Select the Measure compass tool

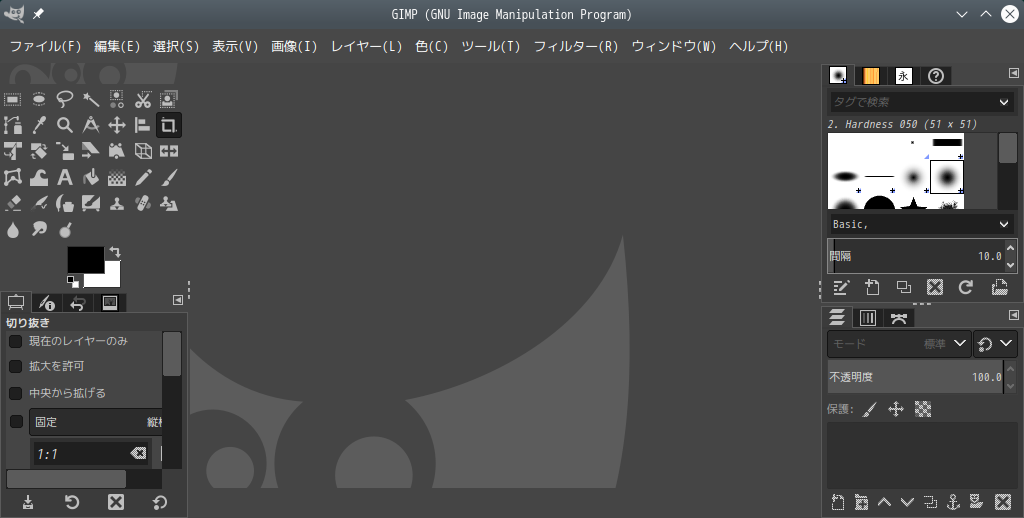91,125
